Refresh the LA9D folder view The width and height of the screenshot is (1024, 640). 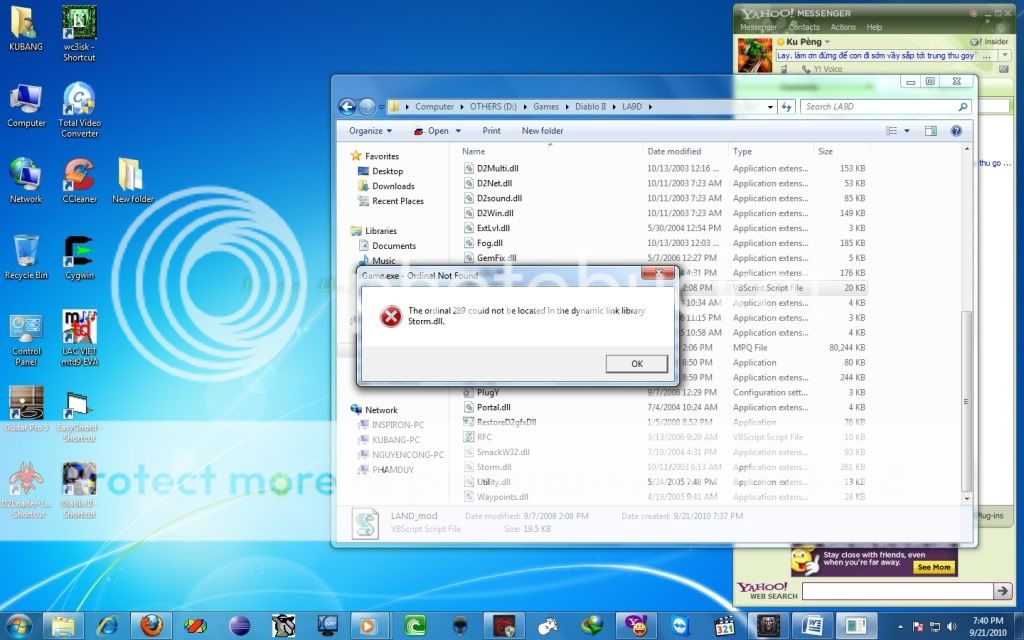(x=787, y=106)
